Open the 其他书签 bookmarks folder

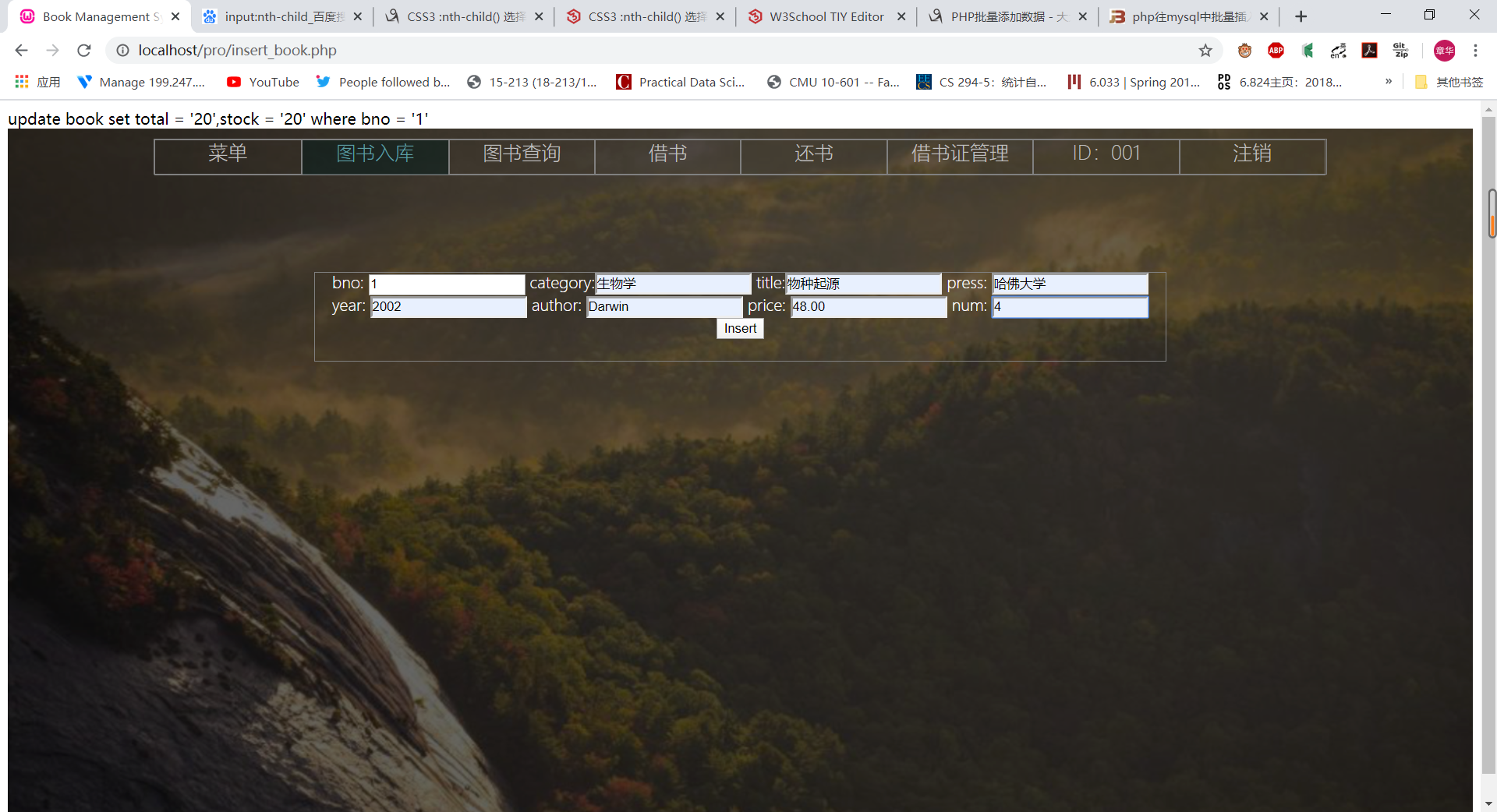[1449, 82]
